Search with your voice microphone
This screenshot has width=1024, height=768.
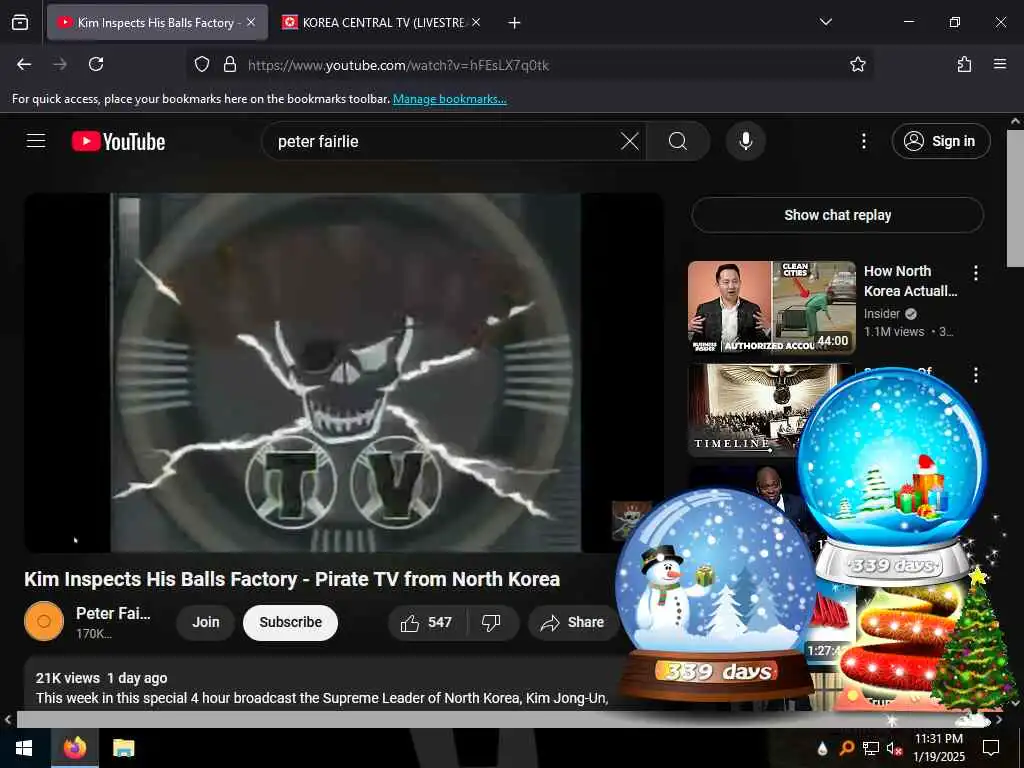point(745,141)
